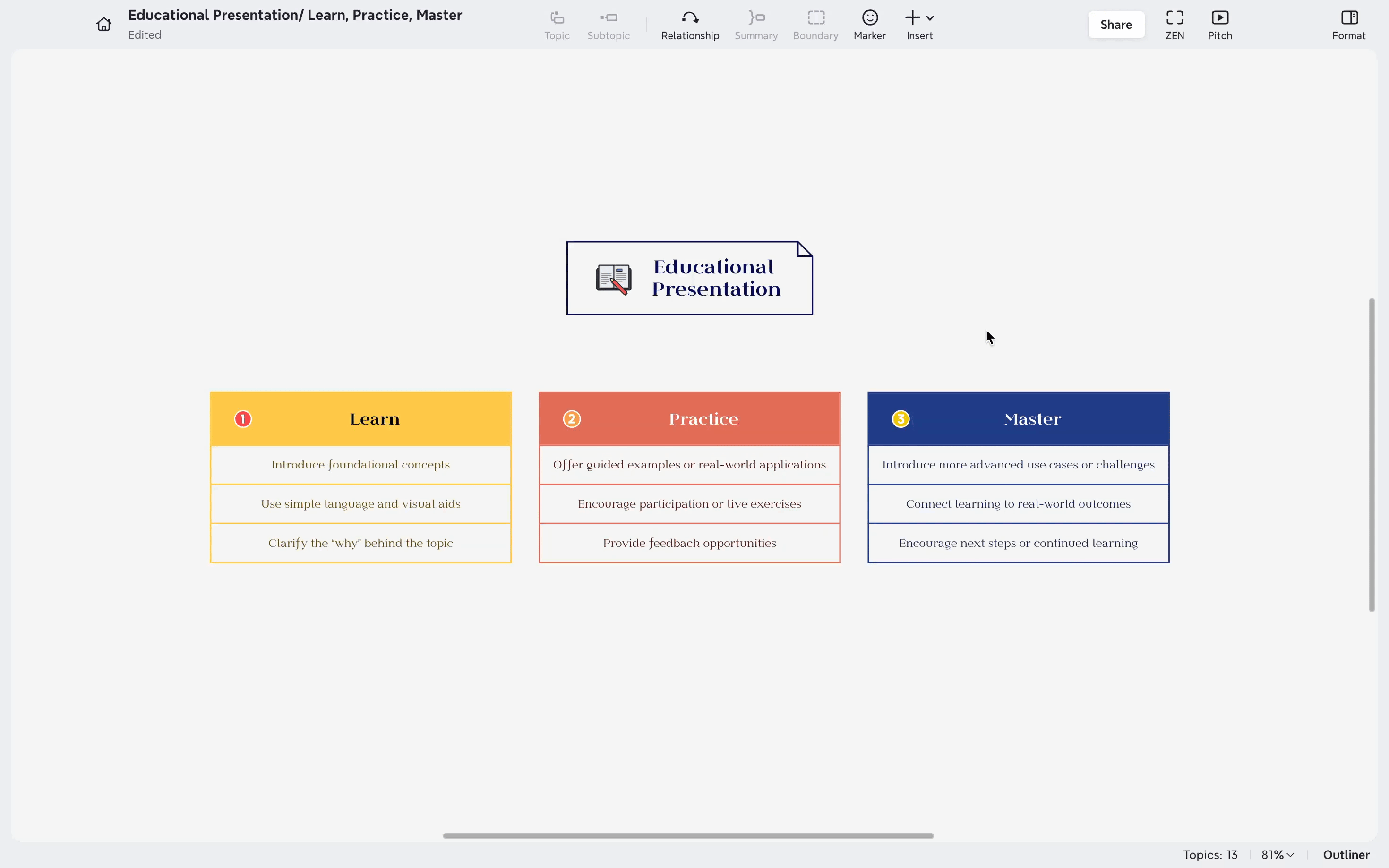This screenshot has width=1389, height=868.
Task: Open the 81% zoom level dropdown
Action: [x=1277, y=855]
